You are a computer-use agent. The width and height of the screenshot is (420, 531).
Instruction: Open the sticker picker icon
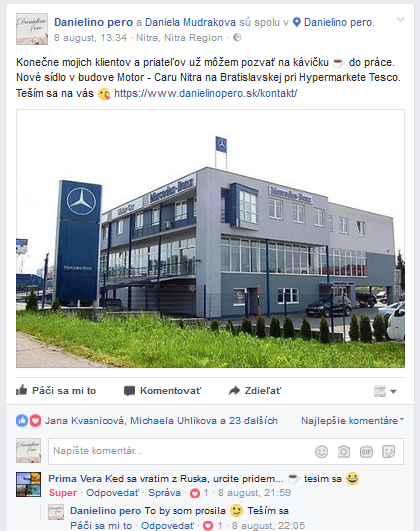point(388,451)
